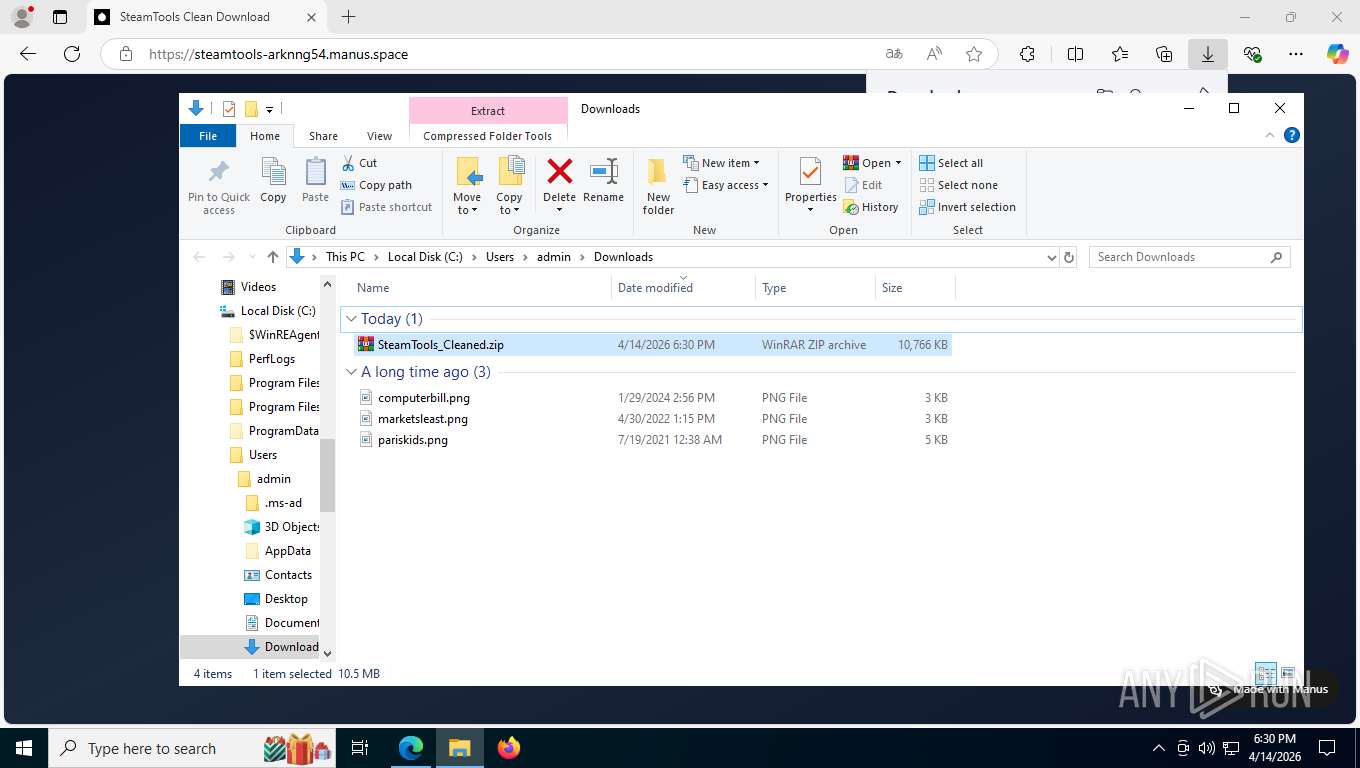Choose Copy path in Clipboard group
Screen dimensions: 1360x768
click(376, 185)
